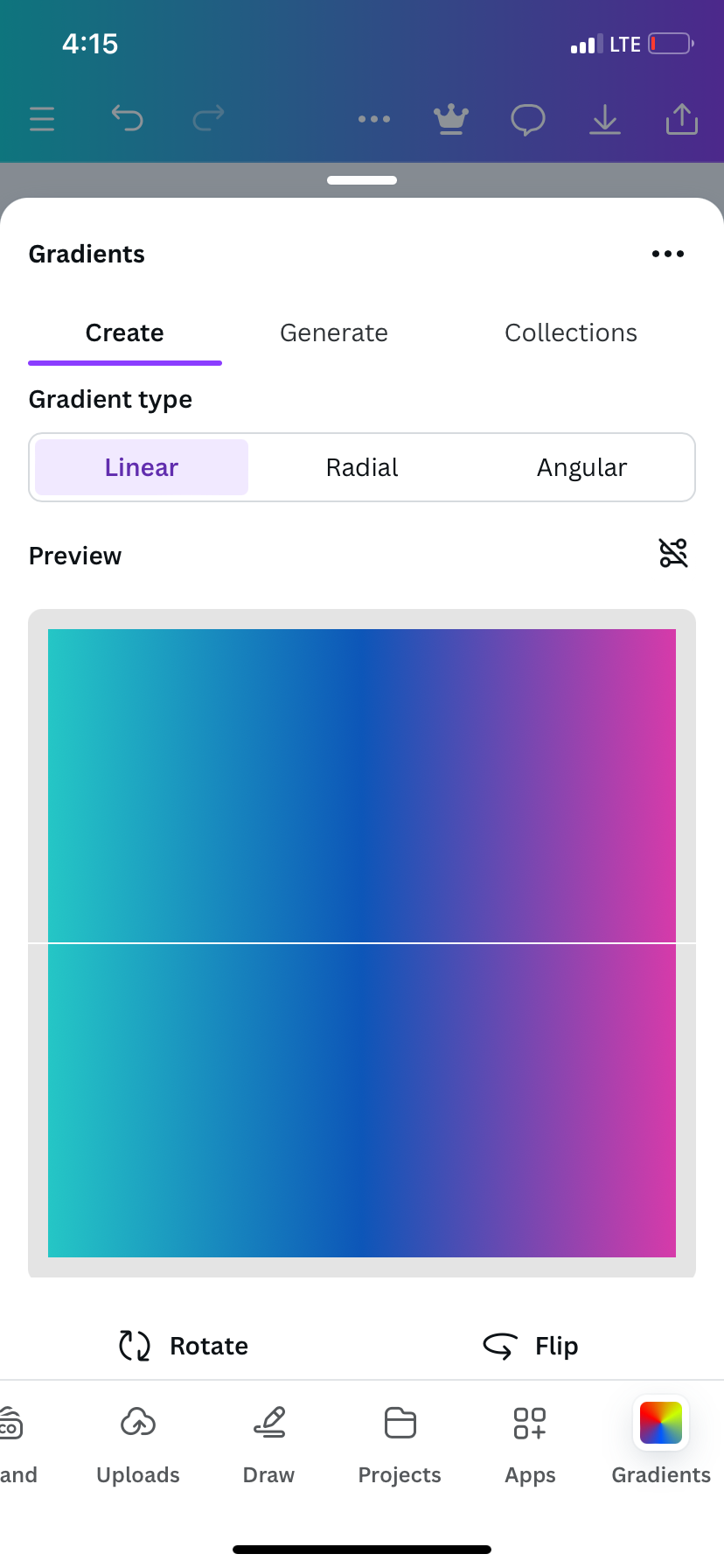Image resolution: width=724 pixels, height=1568 pixels.
Task: Tap the gradient path icon beside Preview
Action: pos(673,553)
